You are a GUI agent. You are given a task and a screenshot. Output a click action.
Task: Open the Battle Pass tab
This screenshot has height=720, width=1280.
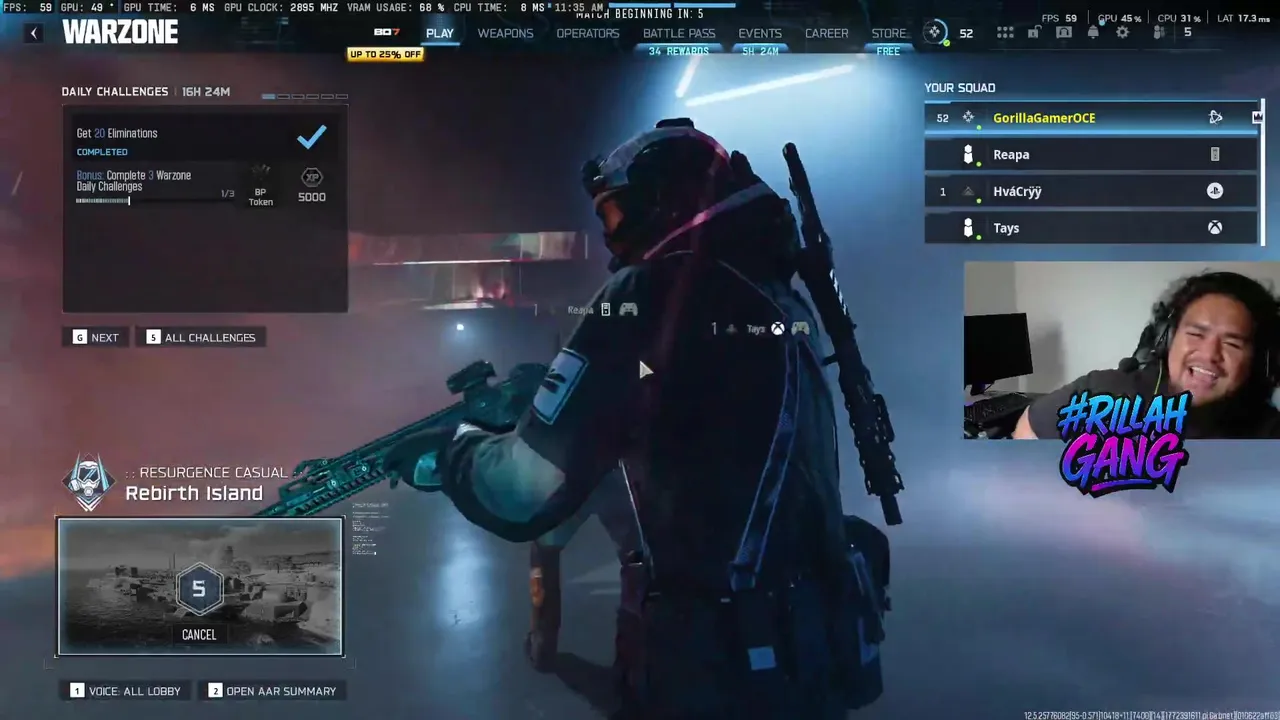679,33
